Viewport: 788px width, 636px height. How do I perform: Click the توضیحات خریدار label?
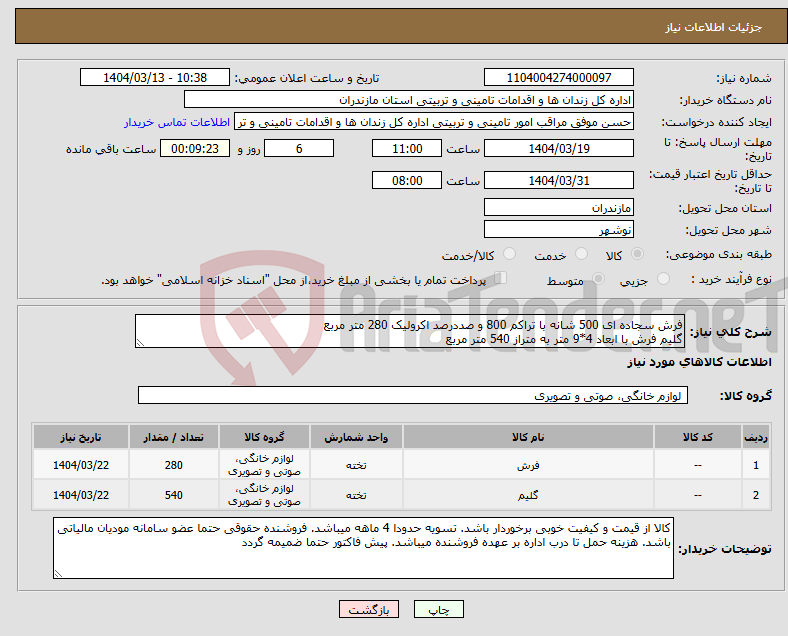725,549
